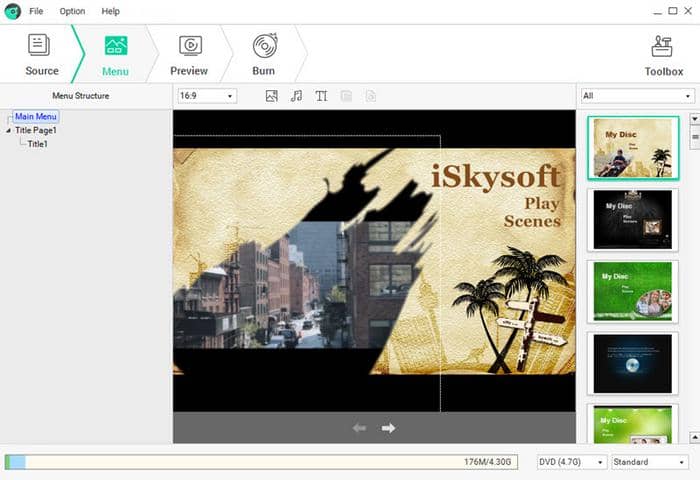Select Title1 in the tree

tap(38, 144)
